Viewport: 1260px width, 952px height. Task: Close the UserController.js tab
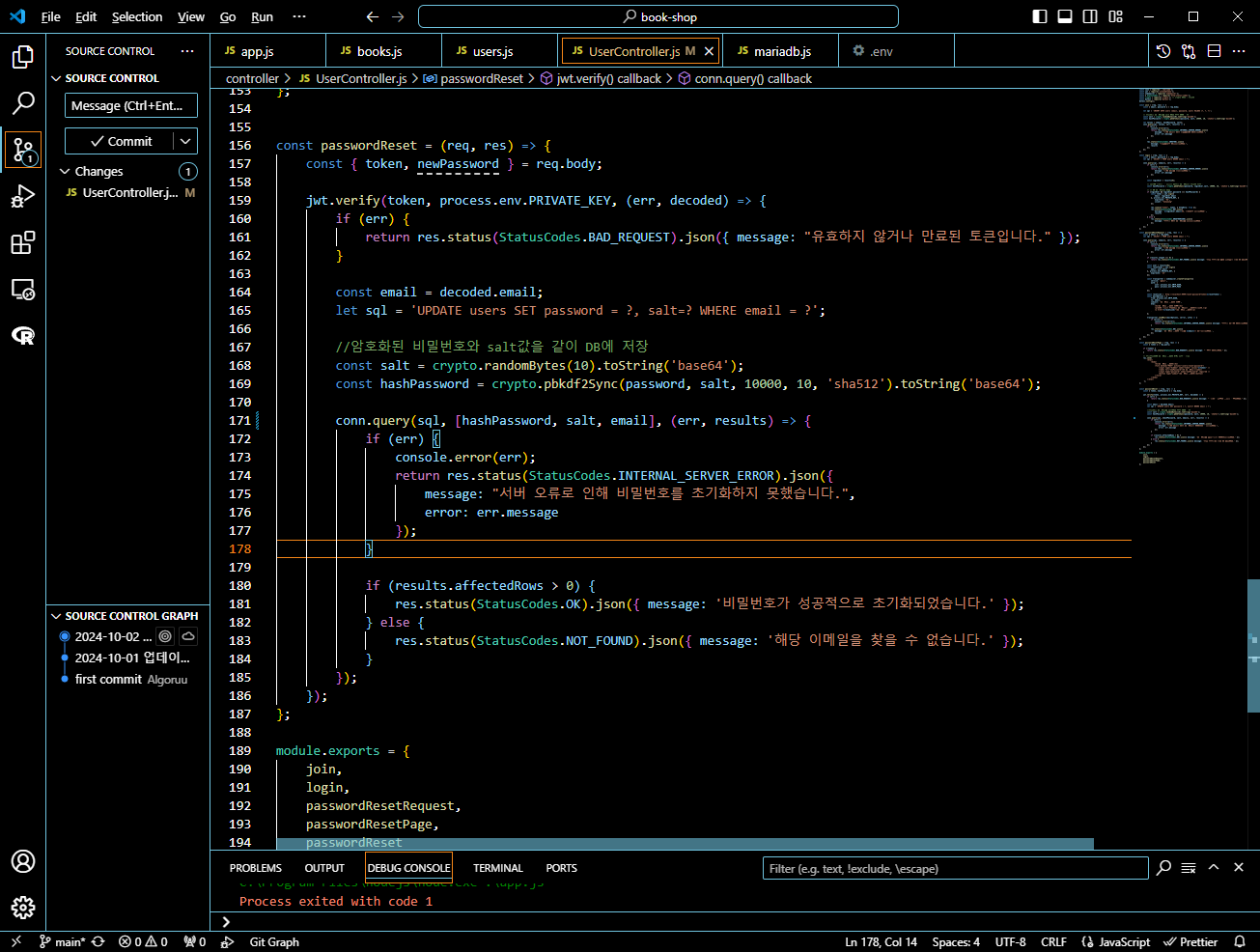pos(709,51)
